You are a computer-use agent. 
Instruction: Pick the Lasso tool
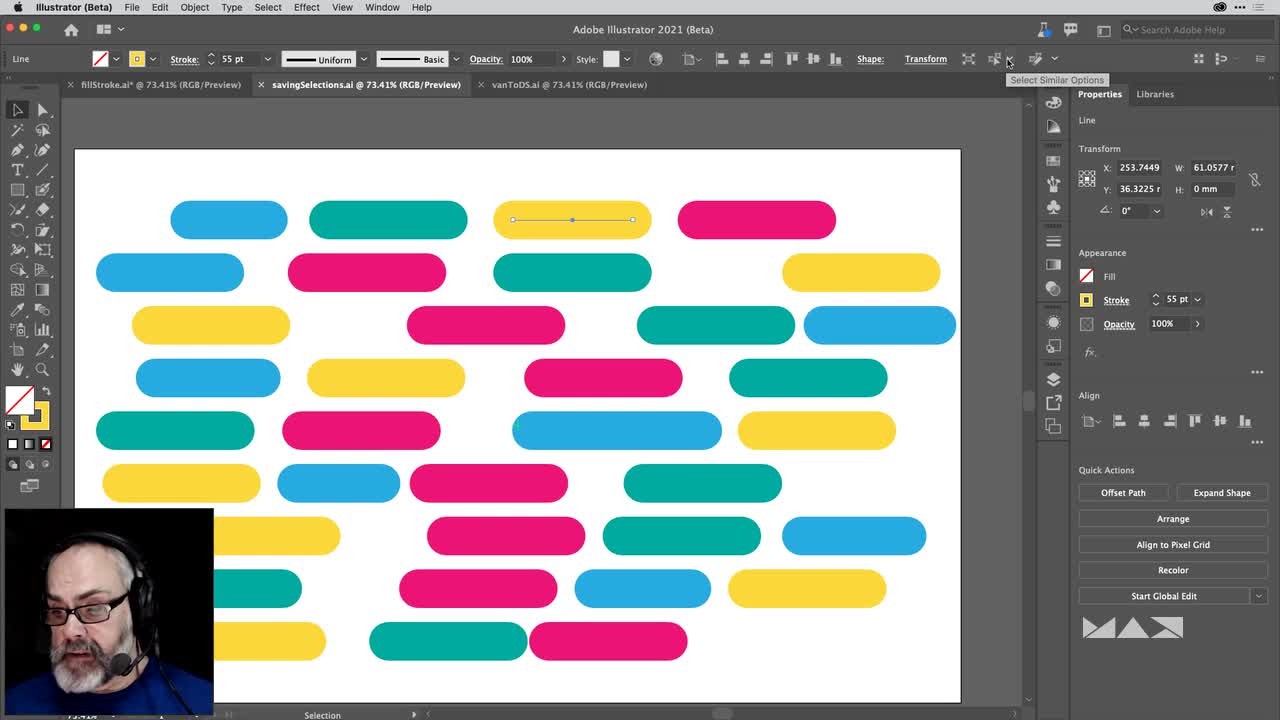(43, 130)
